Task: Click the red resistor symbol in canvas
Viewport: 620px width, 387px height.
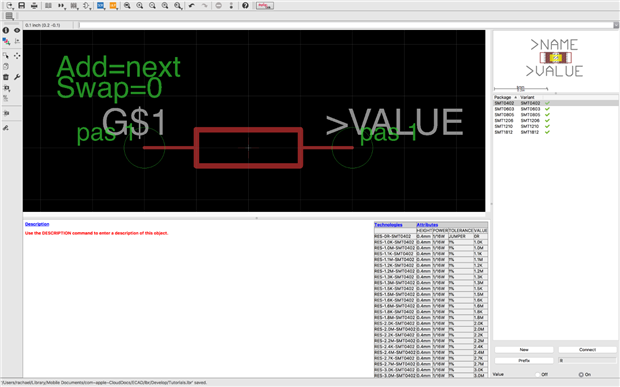Action: [248, 147]
